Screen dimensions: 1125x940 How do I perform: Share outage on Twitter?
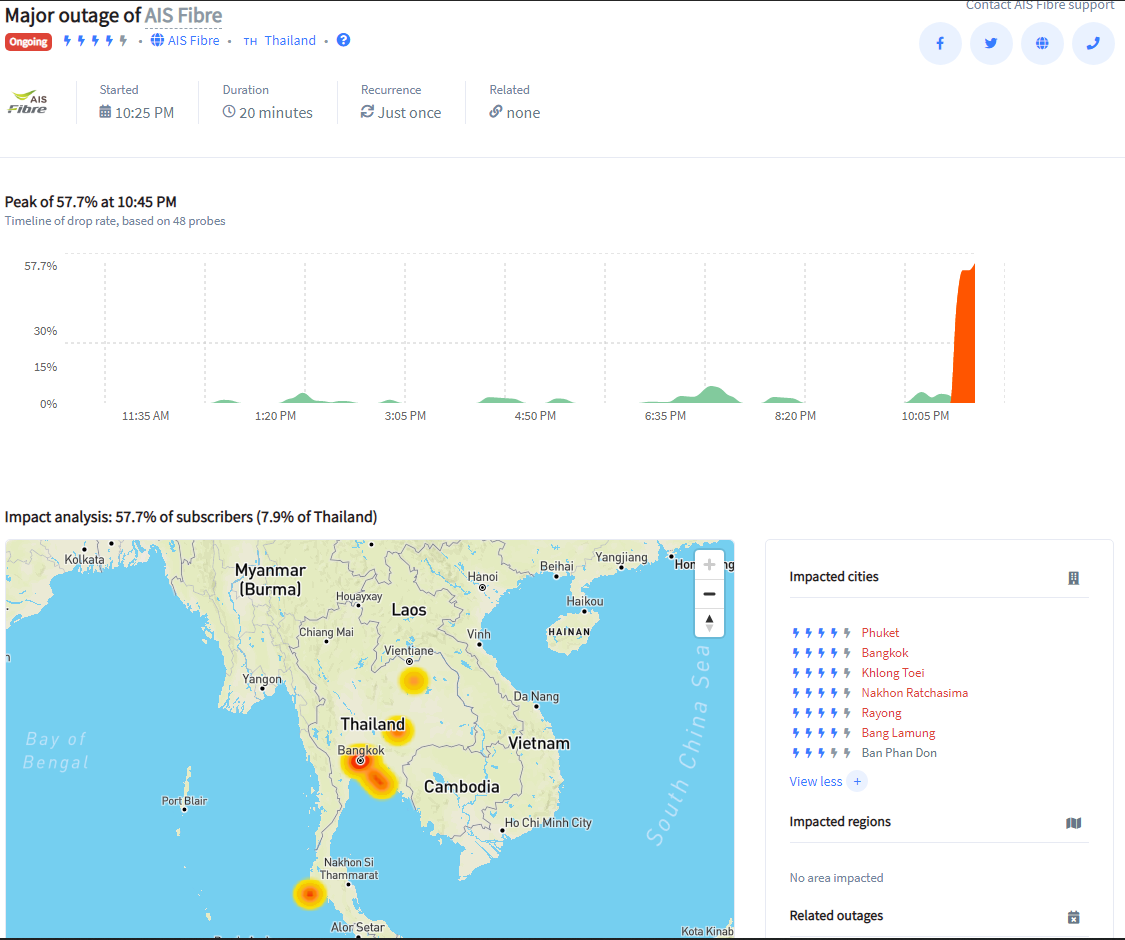[991, 43]
